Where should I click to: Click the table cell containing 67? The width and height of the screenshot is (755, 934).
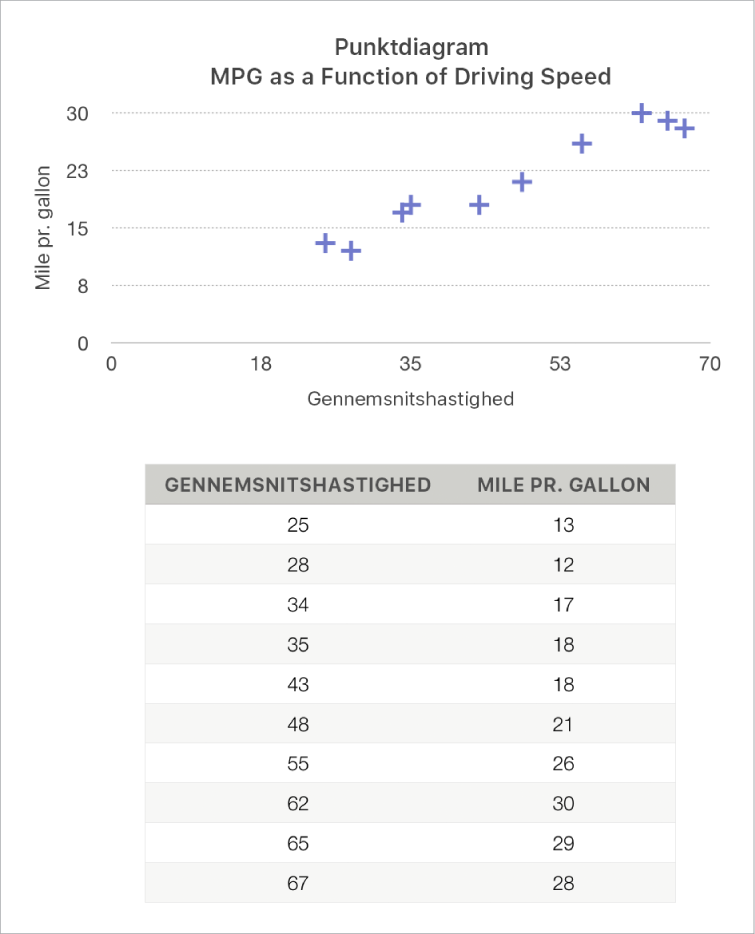pyautogui.click(x=298, y=884)
